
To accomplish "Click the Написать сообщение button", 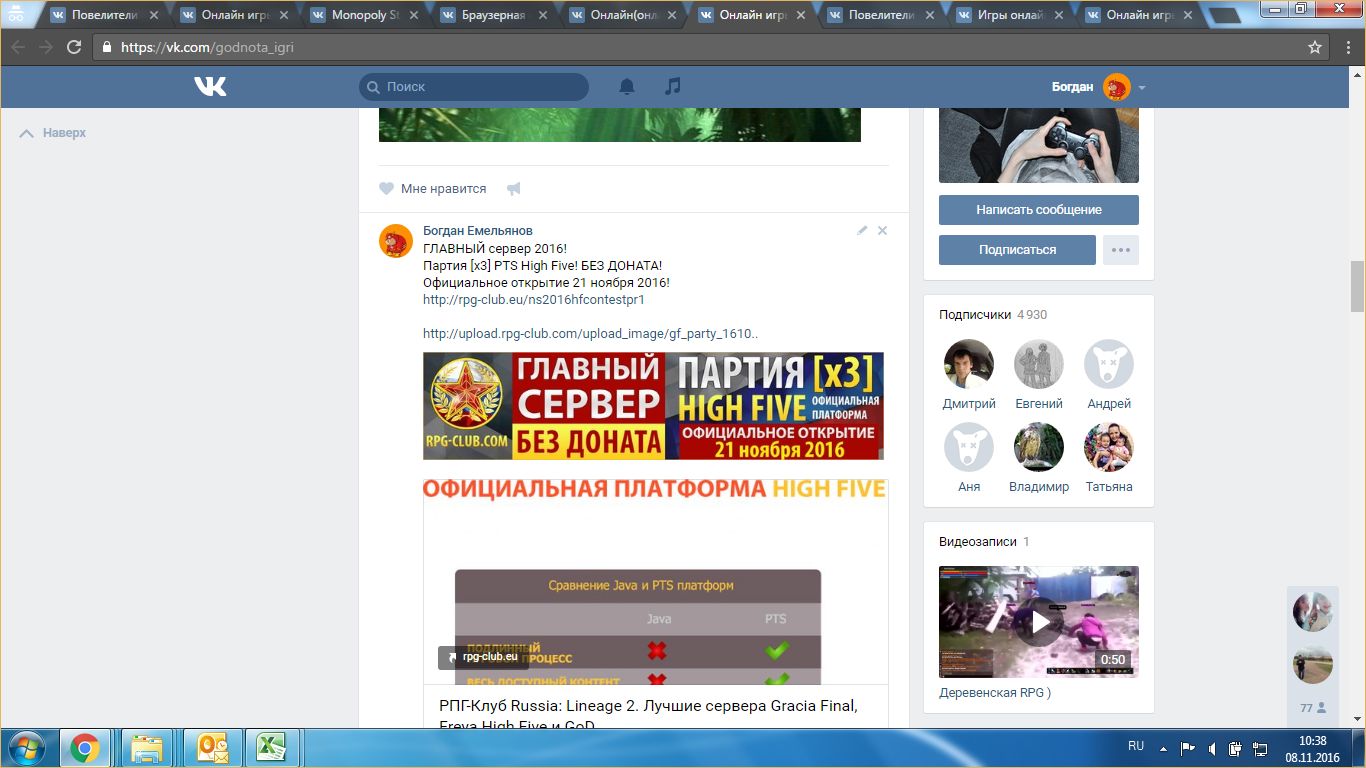I will [1038, 210].
